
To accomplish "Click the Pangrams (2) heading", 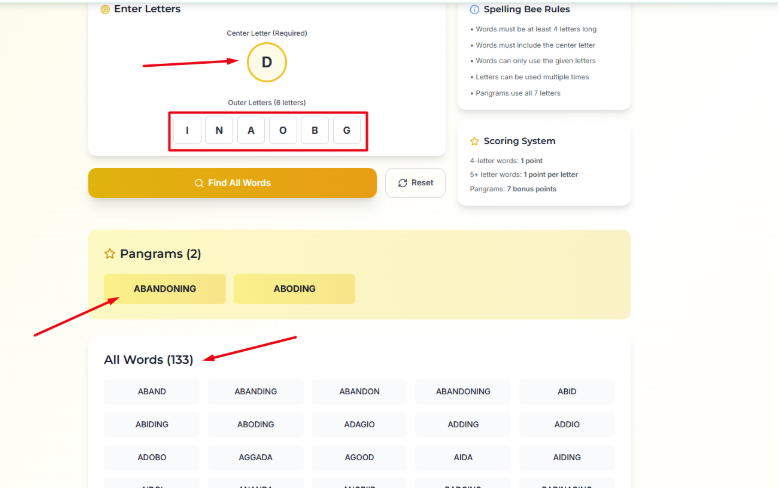I will click(x=160, y=254).
